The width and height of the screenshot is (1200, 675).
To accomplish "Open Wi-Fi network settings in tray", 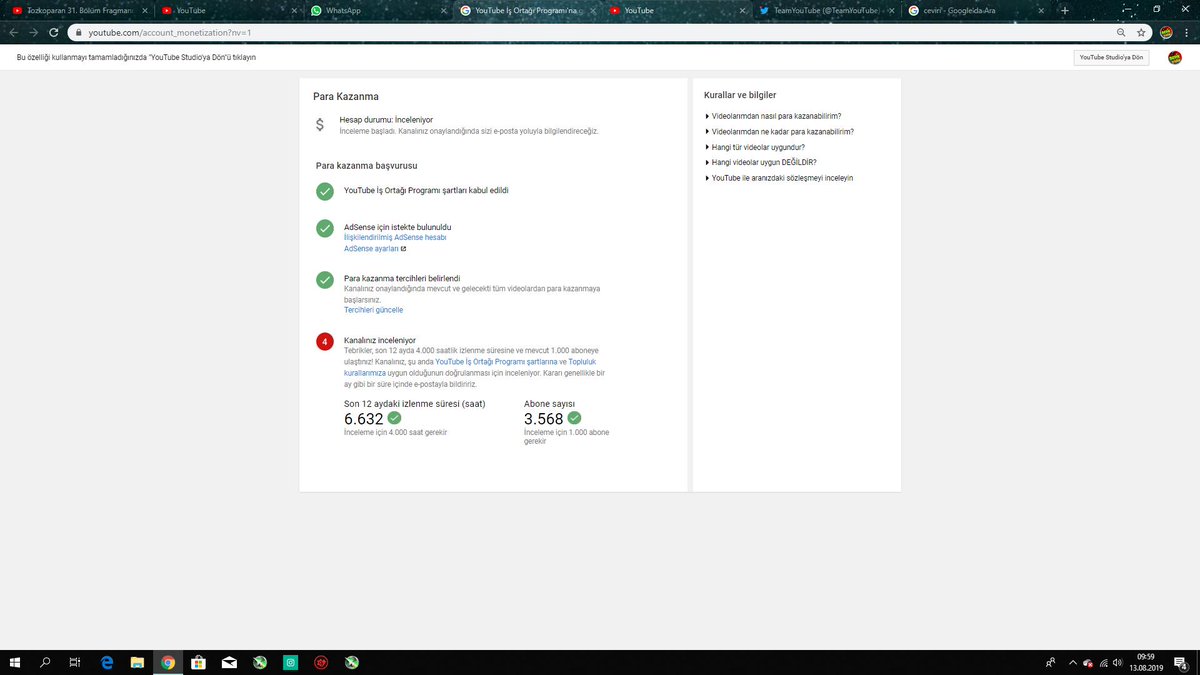I will point(1101,662).
